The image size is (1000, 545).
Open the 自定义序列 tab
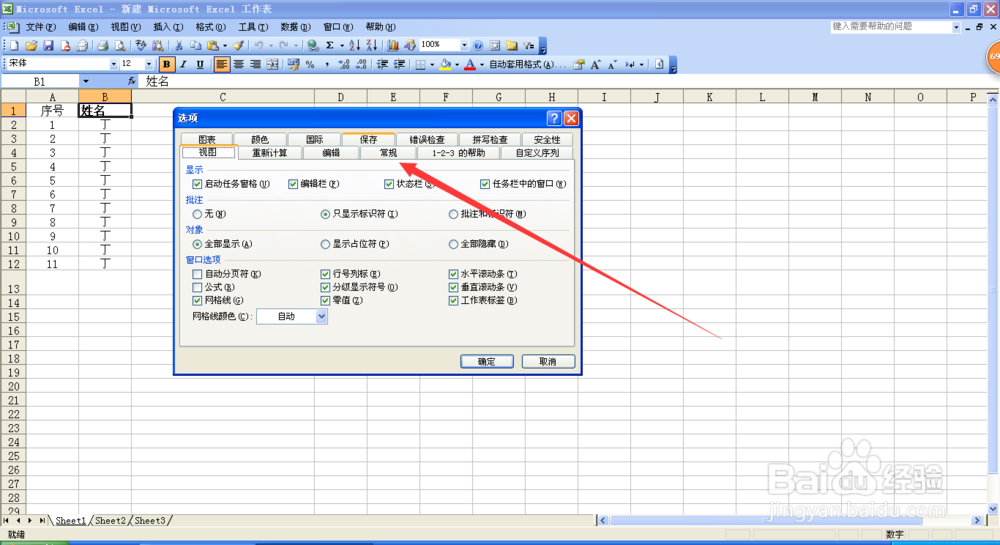pos(537,153)
